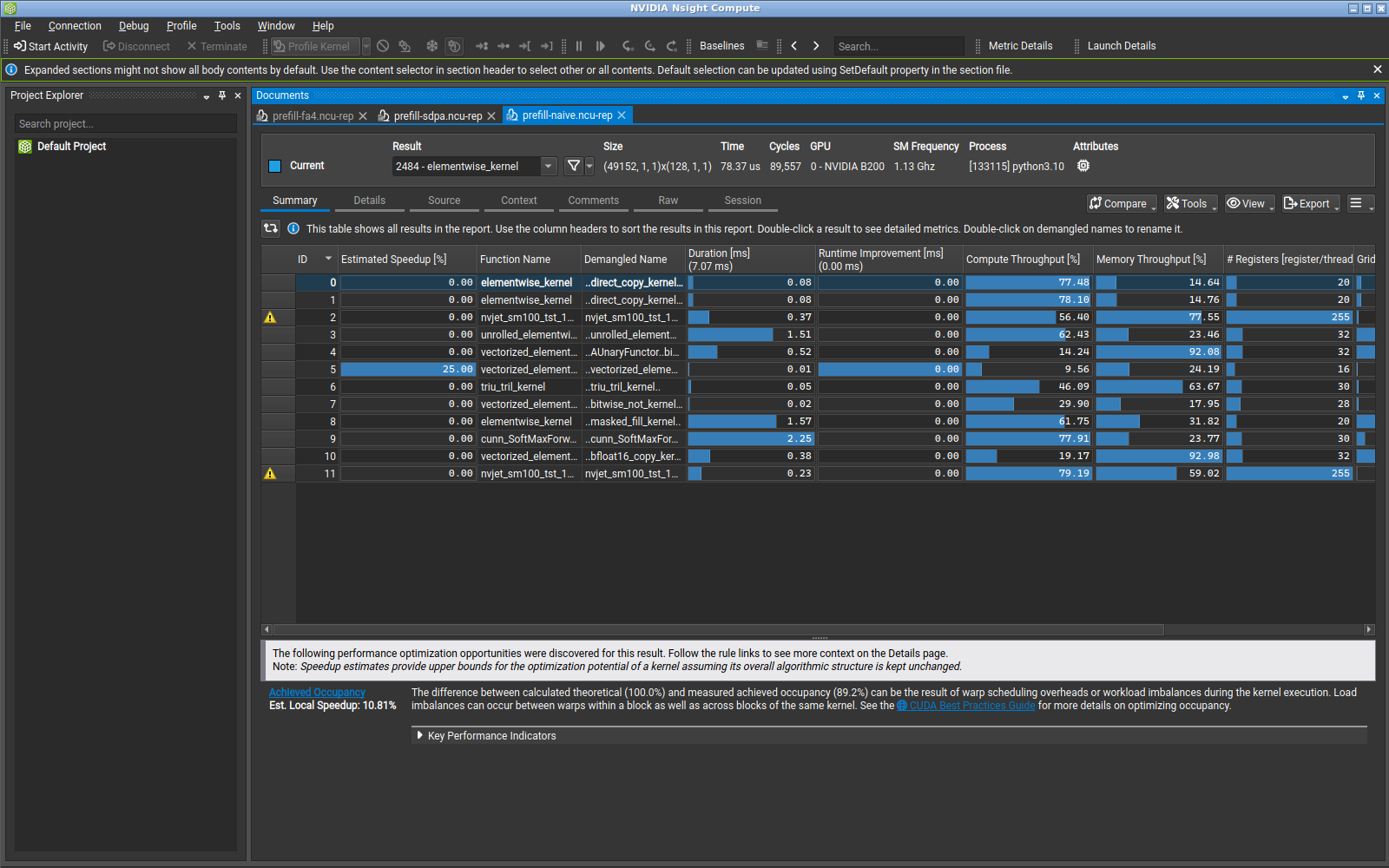Dismiss the info banner with the X

[x=1377, y=69]
